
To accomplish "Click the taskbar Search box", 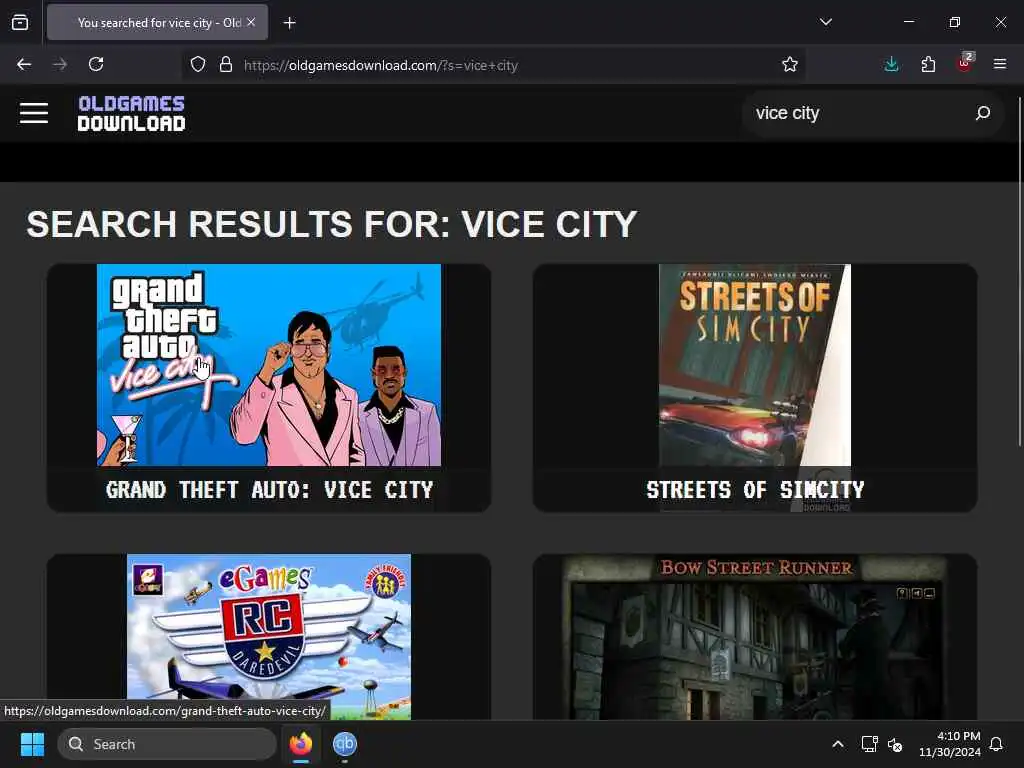I will pos(167,744).
